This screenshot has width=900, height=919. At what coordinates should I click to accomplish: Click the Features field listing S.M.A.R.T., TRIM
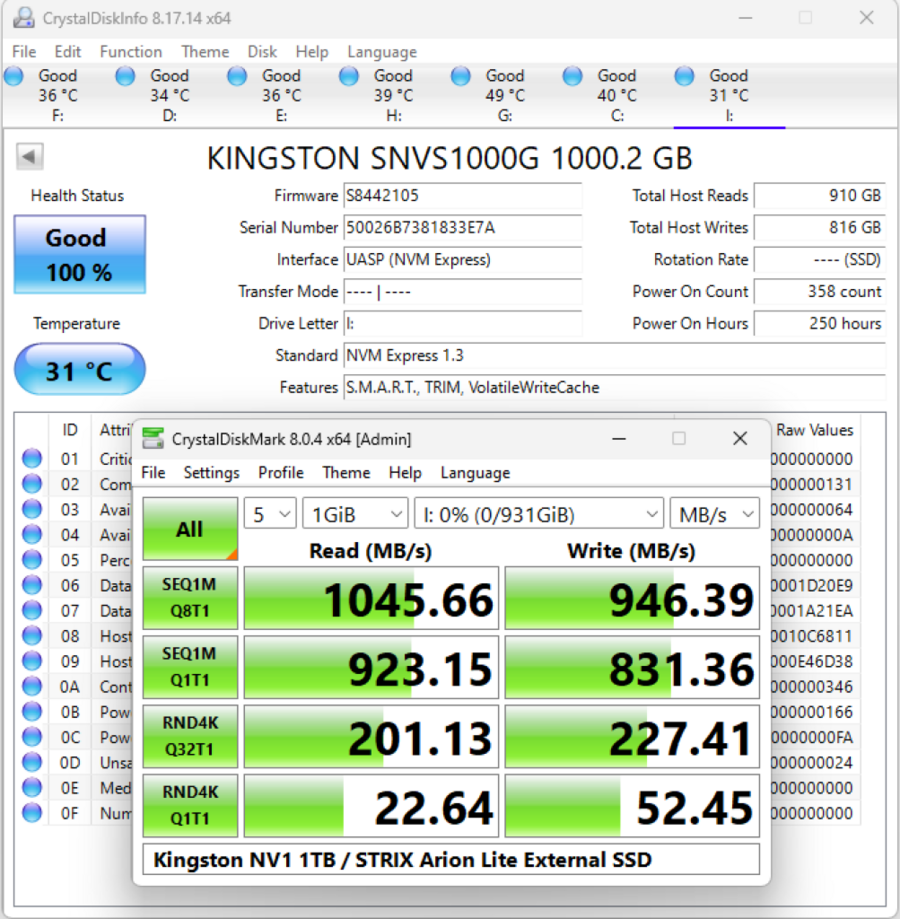[614, 387]
